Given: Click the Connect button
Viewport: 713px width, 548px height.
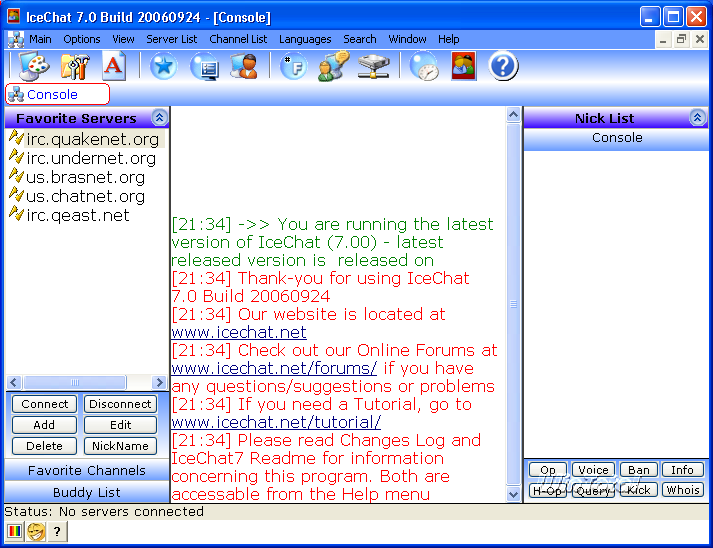Looking at the screenshot, I should pyautogui.click(x=45, y=404).
